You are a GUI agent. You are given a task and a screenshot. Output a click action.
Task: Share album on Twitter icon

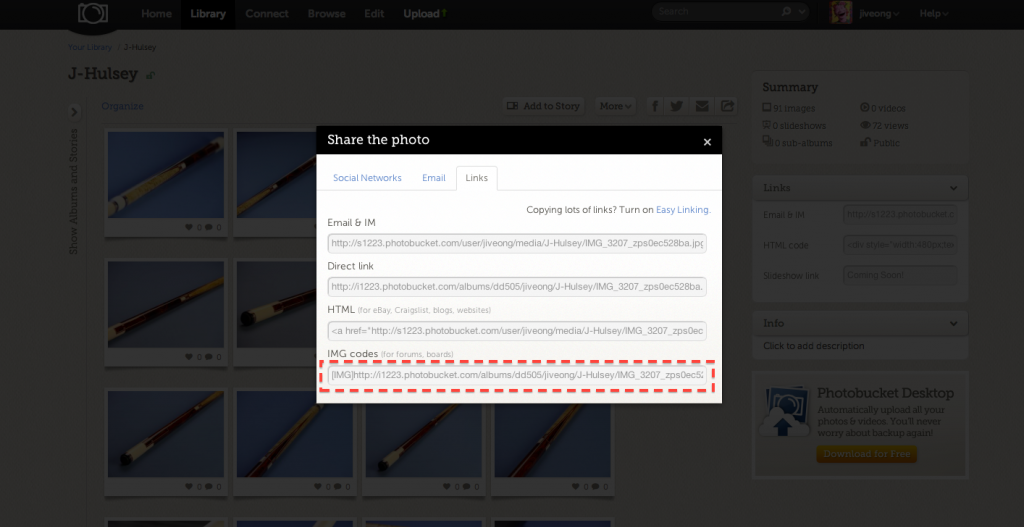point(677,106)
